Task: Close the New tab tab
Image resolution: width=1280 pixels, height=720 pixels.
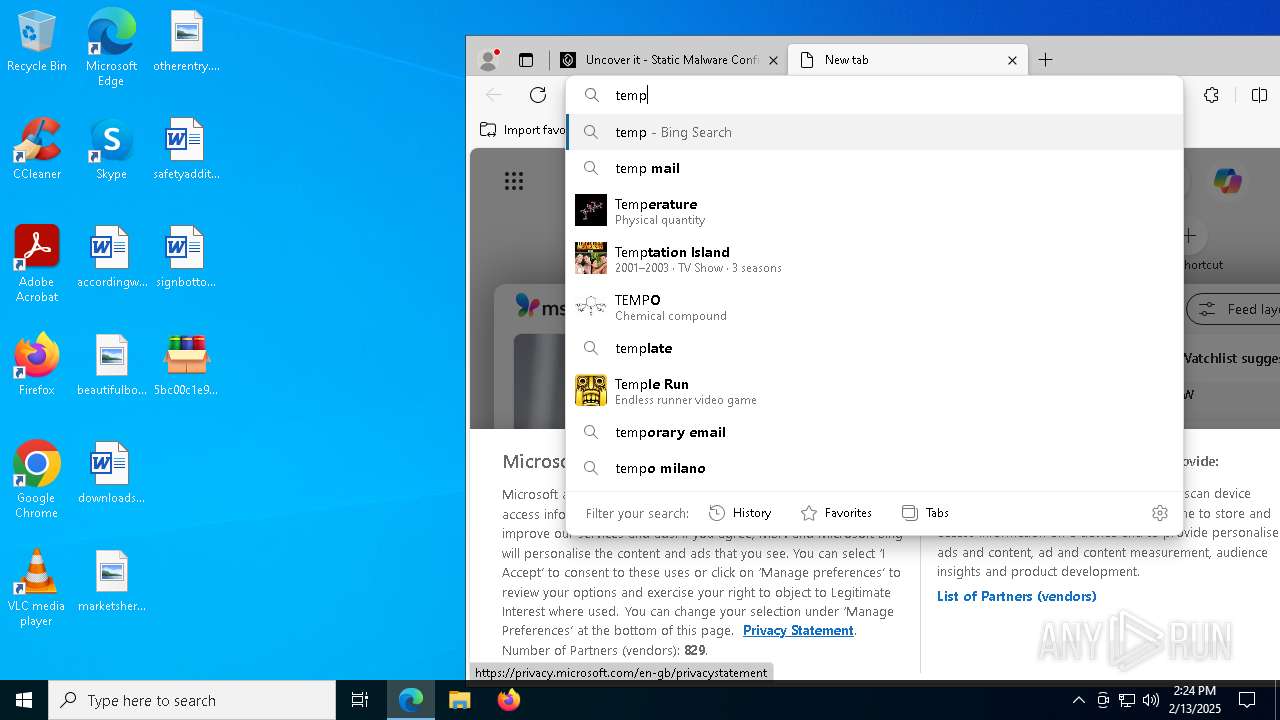Action: 1012,60
